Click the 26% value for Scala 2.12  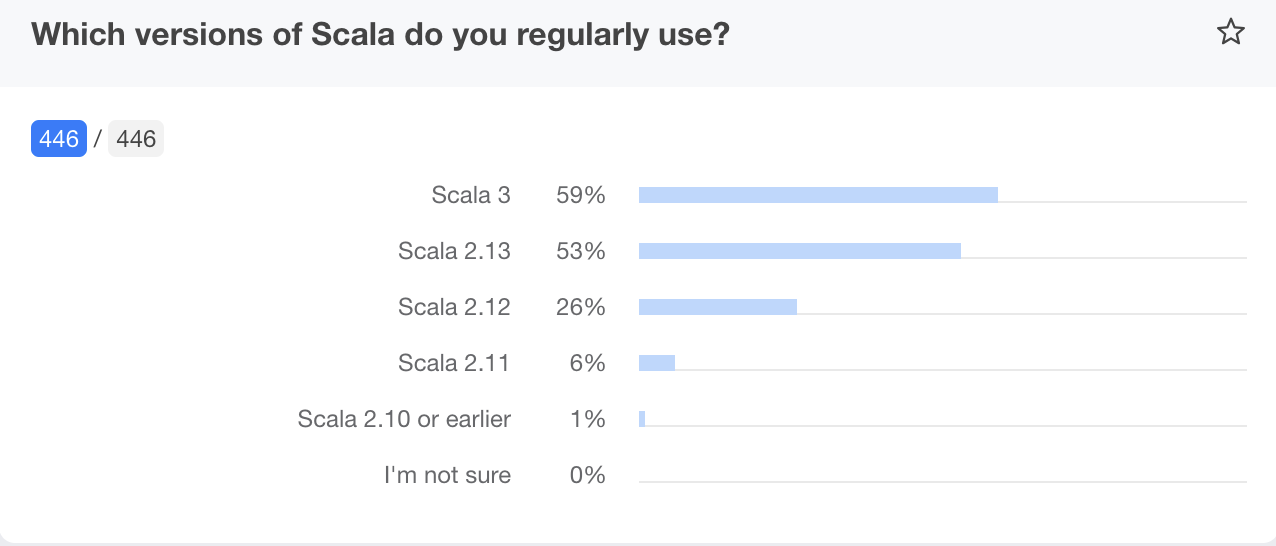point(581,307)
